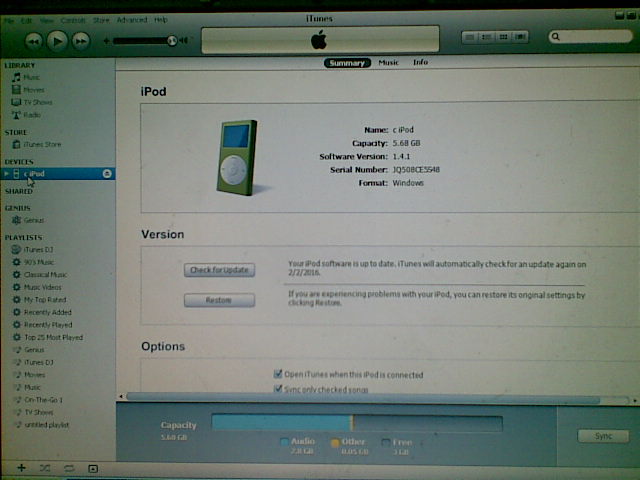This screenshot has height=480, width=640.
Task: Click the capacity usage bar
Action: click(357, 423)
